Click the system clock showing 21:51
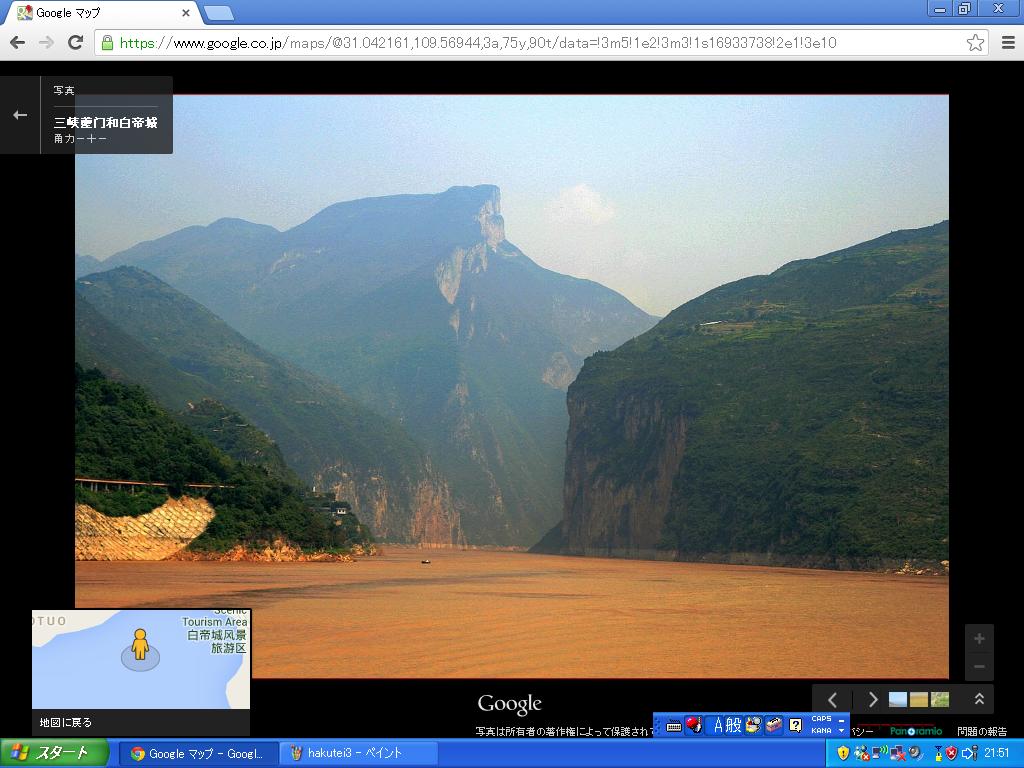This screenshot has height=768, width=1024. (x=997, y=754)
